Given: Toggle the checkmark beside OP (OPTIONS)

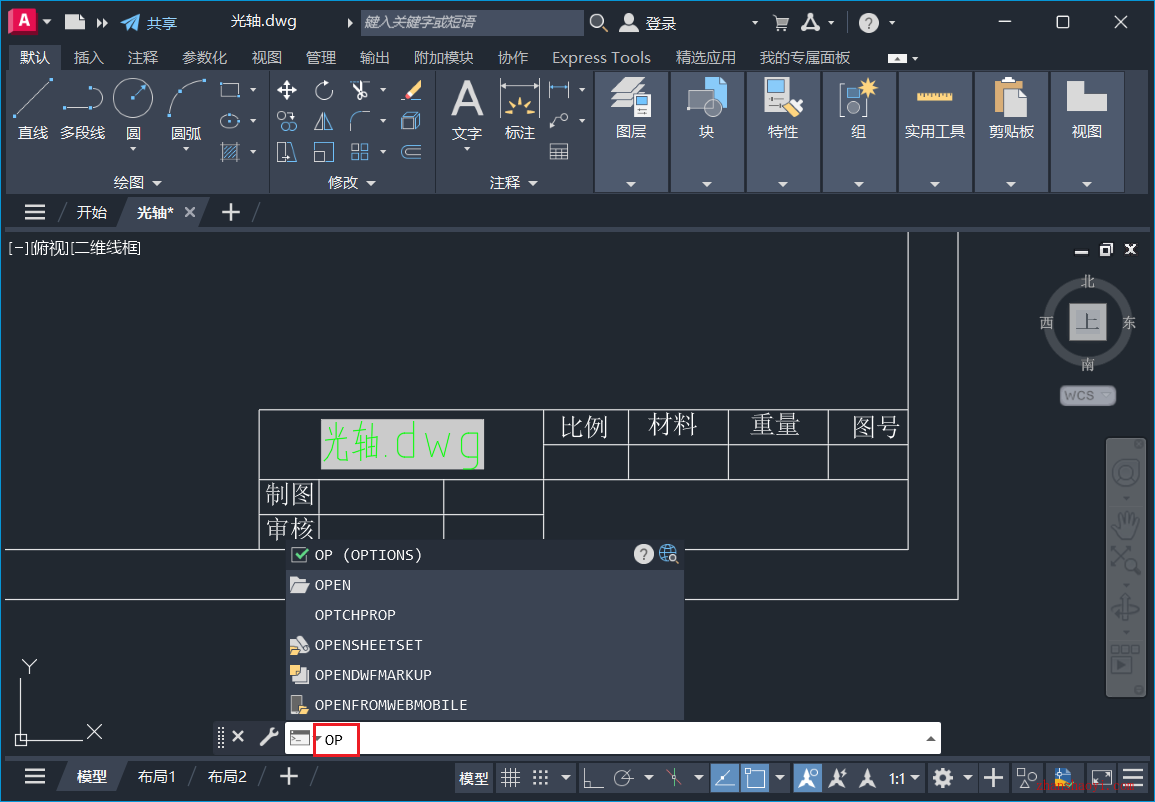Looking at the screenshot, I should (299, 554).
